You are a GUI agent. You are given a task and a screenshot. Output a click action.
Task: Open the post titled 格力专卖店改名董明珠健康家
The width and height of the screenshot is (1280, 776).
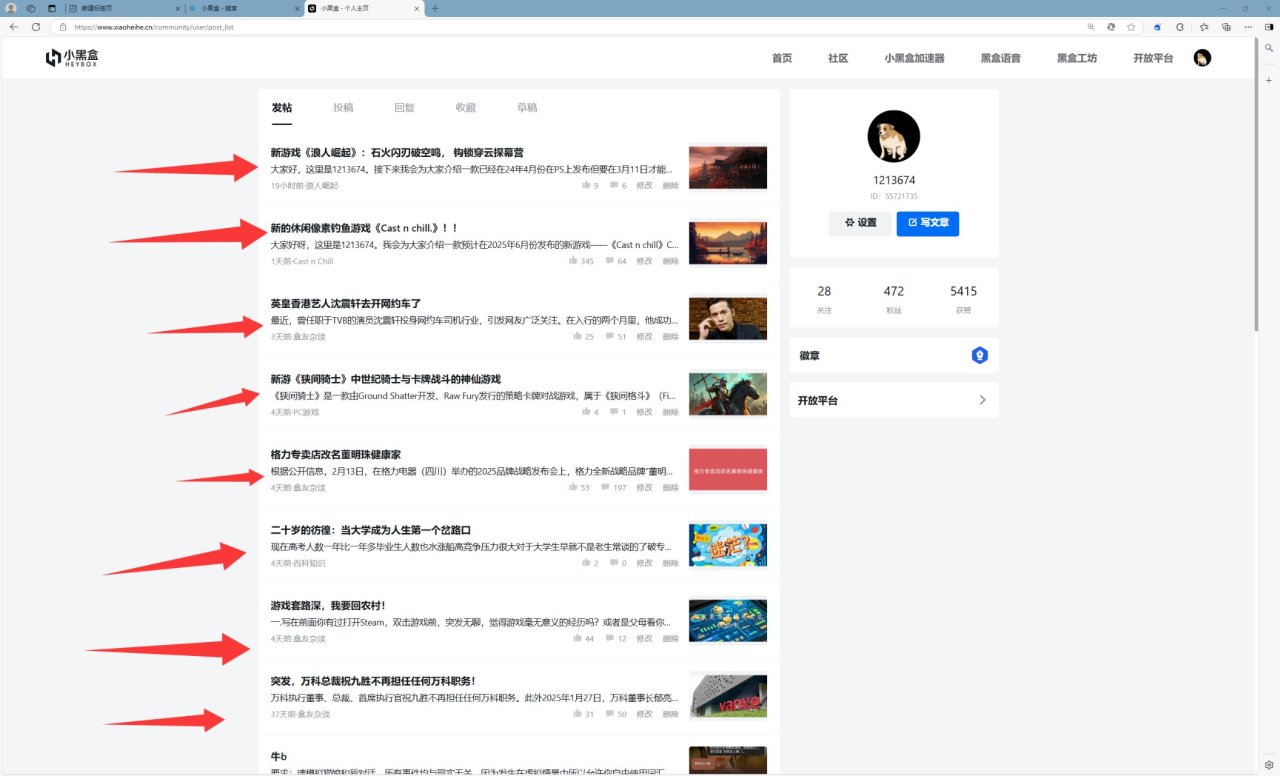[336, 455]
